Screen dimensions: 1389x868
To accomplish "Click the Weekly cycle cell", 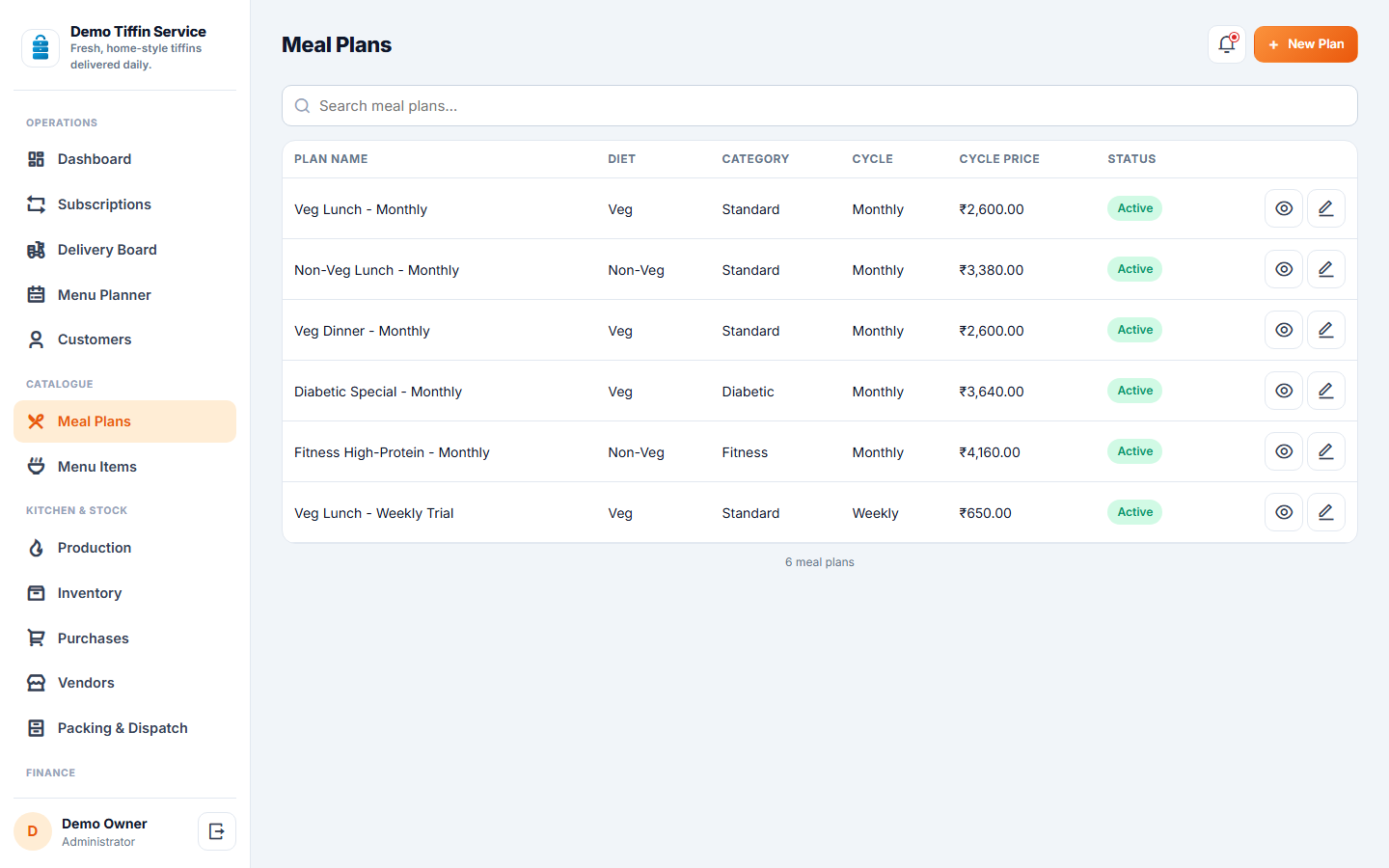I will [875, 513].
